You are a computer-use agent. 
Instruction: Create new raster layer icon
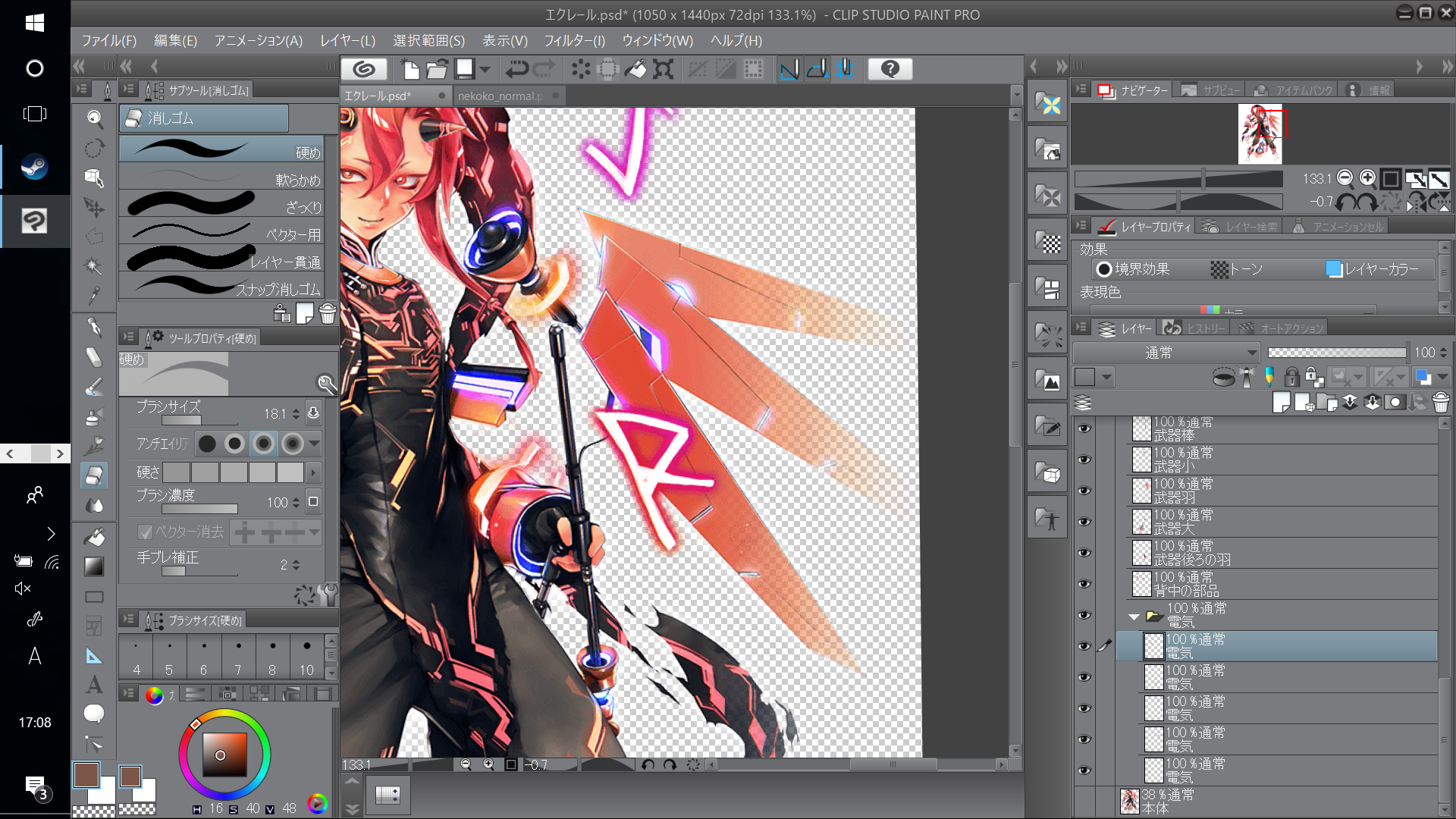1282,402
